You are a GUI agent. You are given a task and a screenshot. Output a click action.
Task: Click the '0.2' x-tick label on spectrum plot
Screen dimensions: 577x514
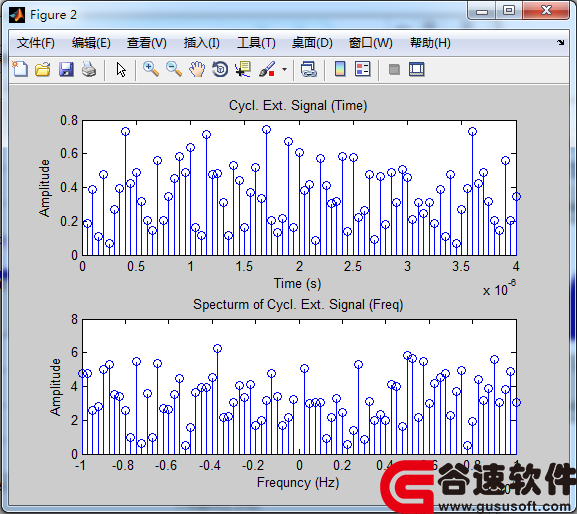pos(342,465)
